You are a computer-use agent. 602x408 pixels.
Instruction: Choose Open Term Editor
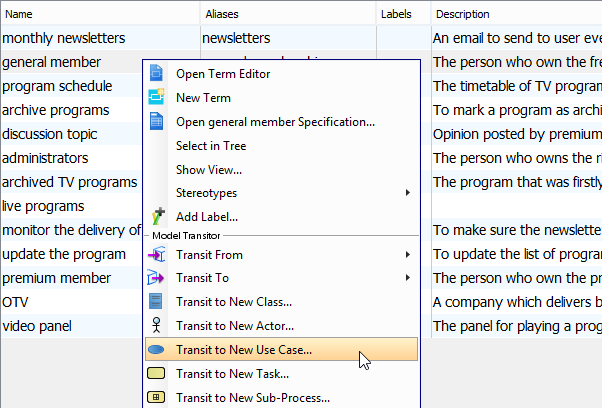(x=281, y=74)
